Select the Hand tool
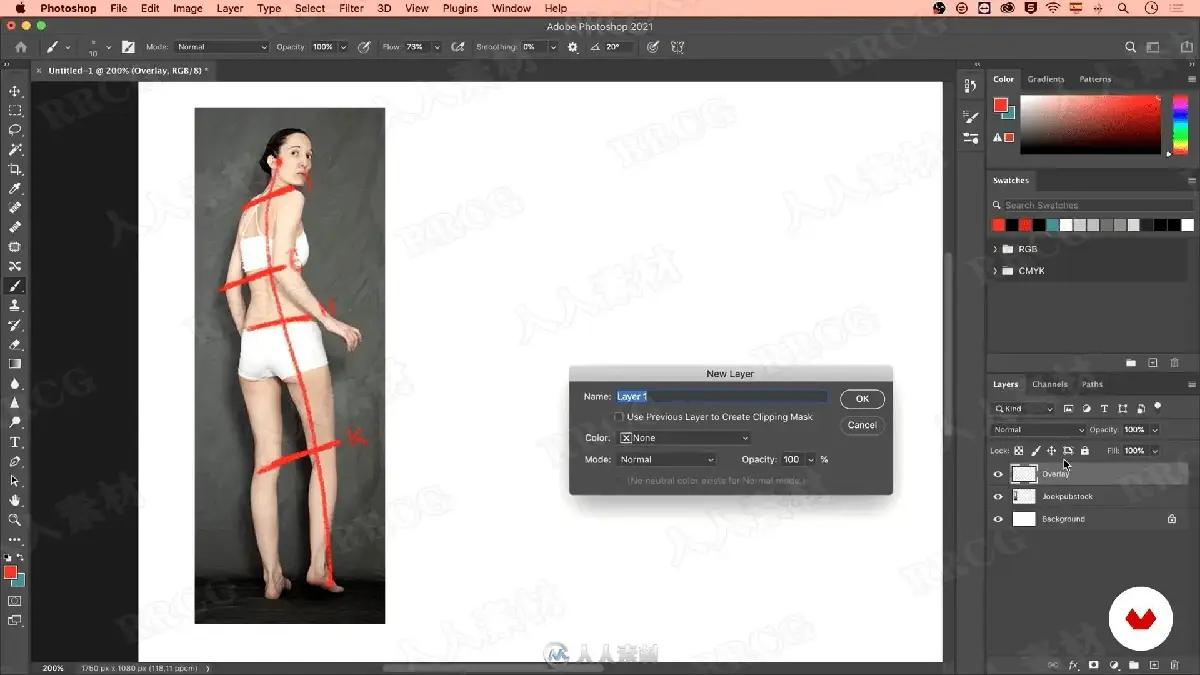Viewport: 1200px width, 675px height. 15,500
